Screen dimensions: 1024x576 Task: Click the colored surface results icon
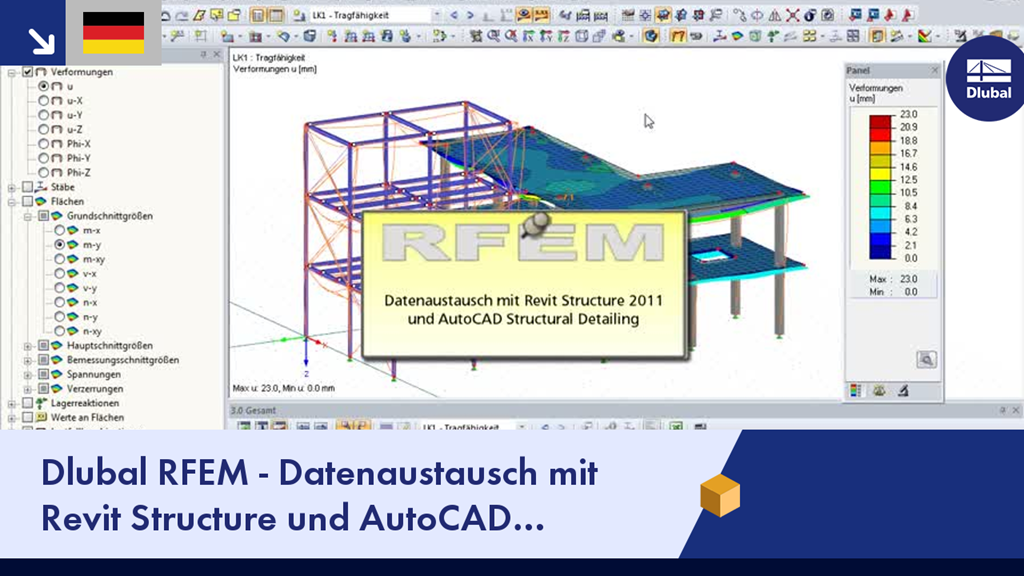click(737, 37)
